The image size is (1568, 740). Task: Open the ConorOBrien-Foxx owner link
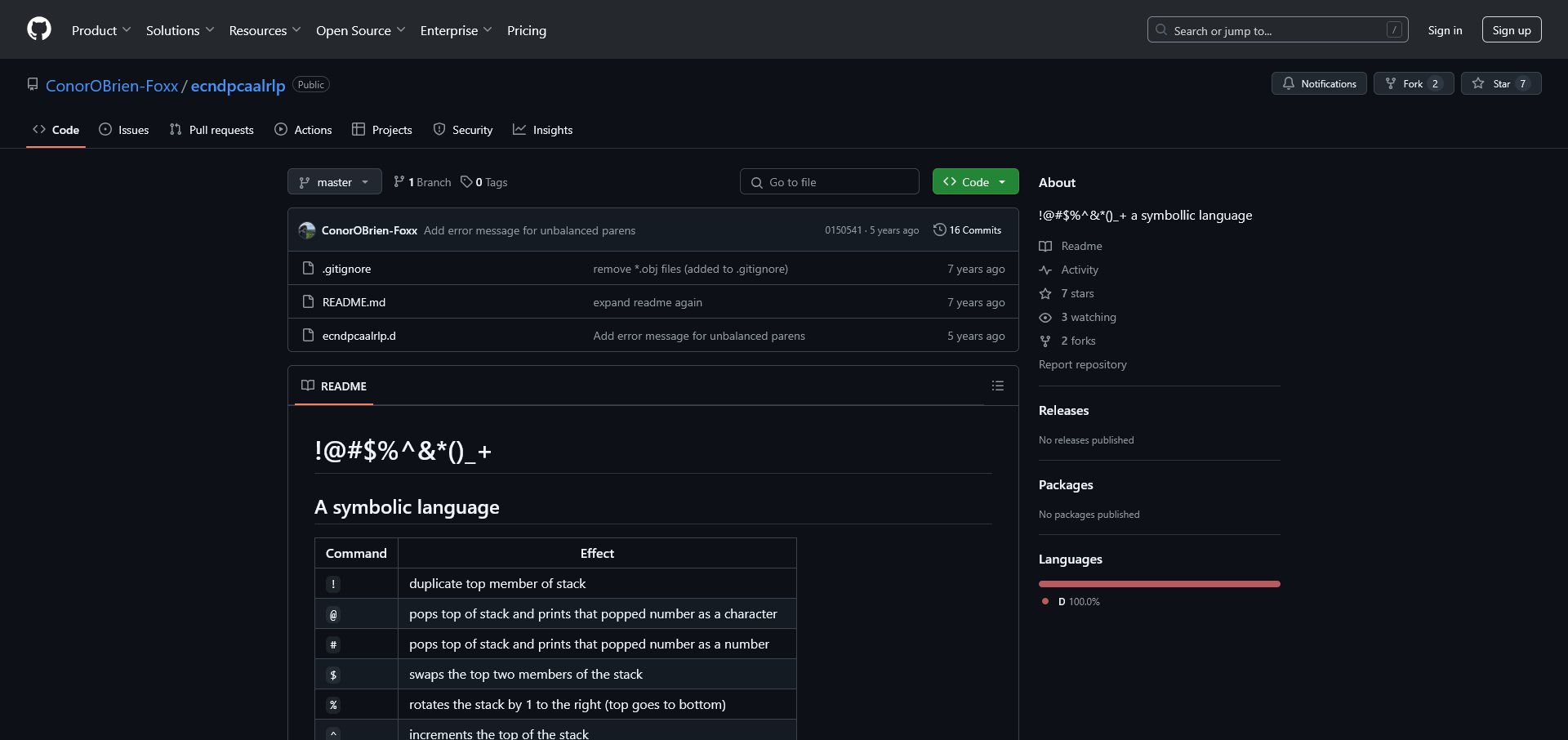pyautogui.click(x=112, y=85)
